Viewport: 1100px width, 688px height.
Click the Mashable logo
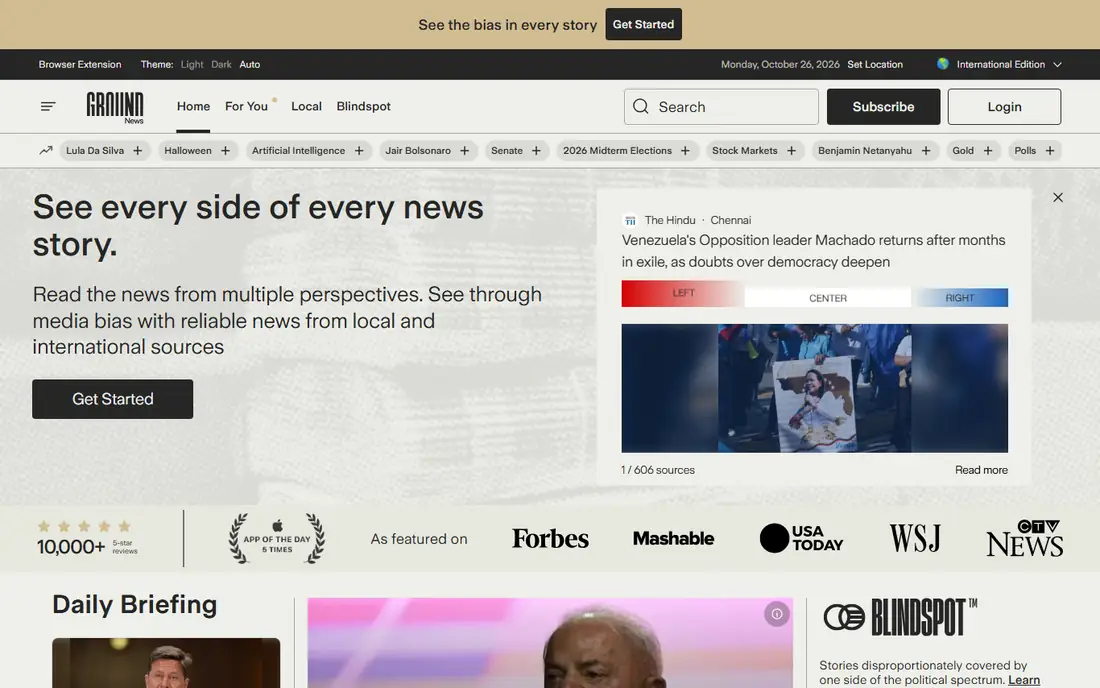point(673,539)
